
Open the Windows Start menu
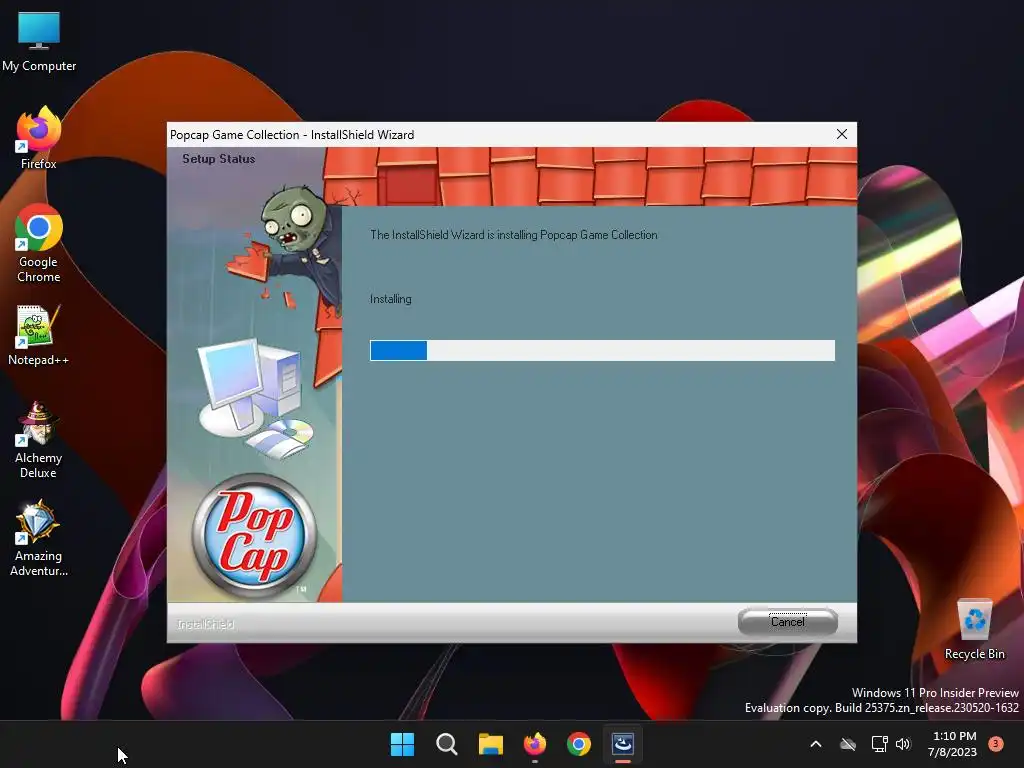coord(402,744)
